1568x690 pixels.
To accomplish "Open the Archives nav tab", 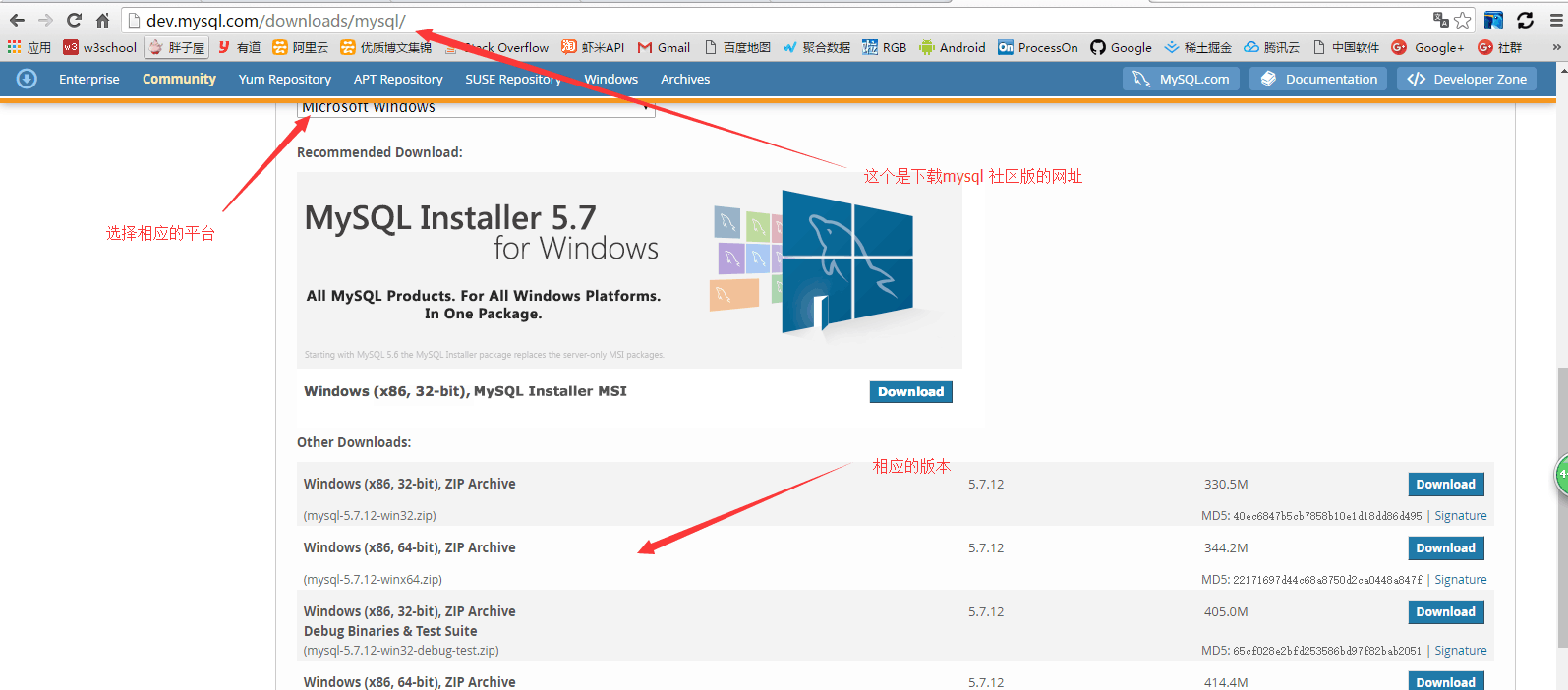I will coord(685,79).
